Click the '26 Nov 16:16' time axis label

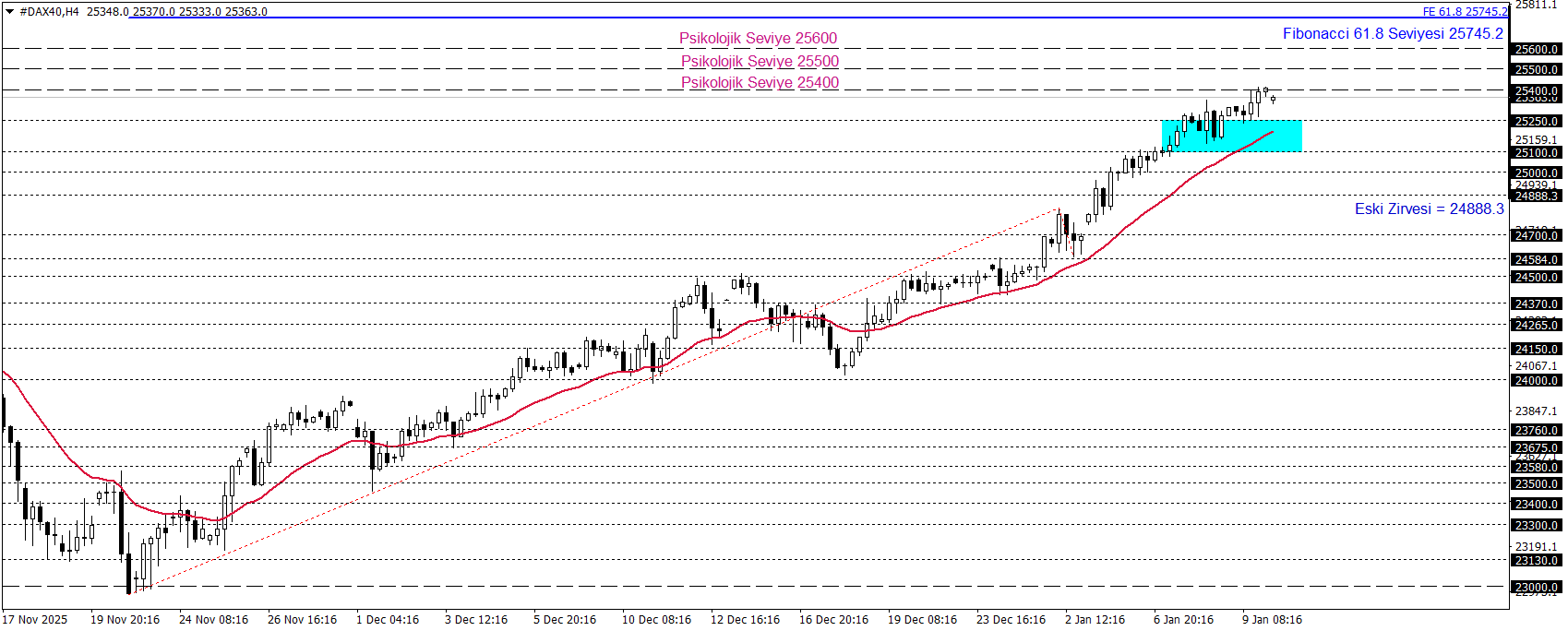pos(302,620)
